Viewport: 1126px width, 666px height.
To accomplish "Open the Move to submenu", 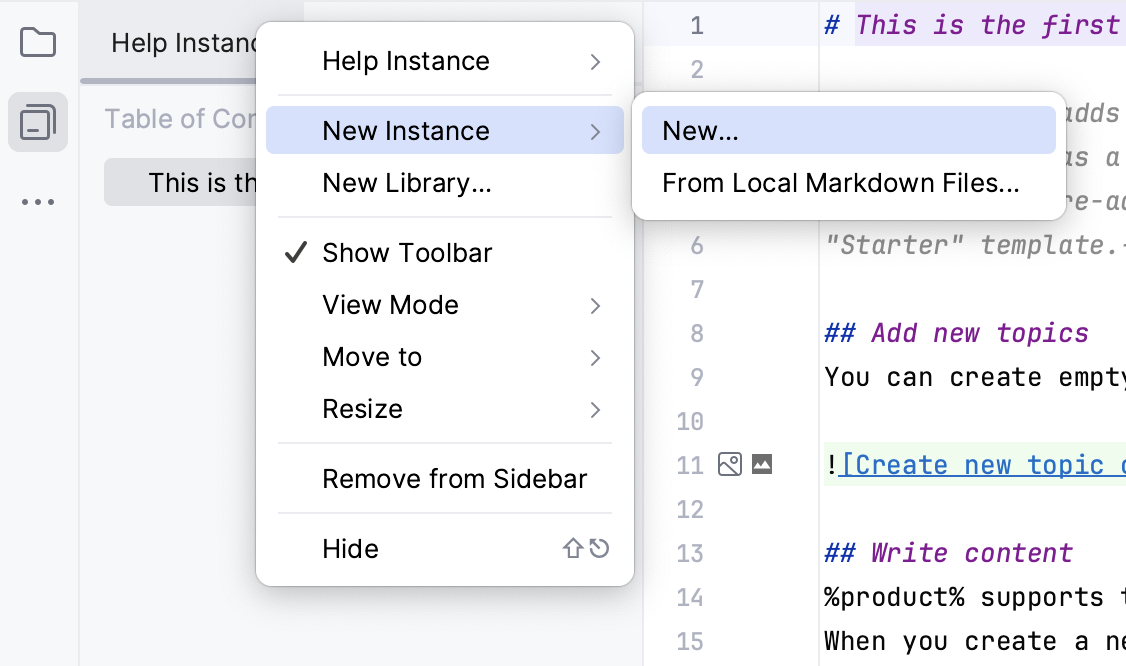I will [371, 357].
